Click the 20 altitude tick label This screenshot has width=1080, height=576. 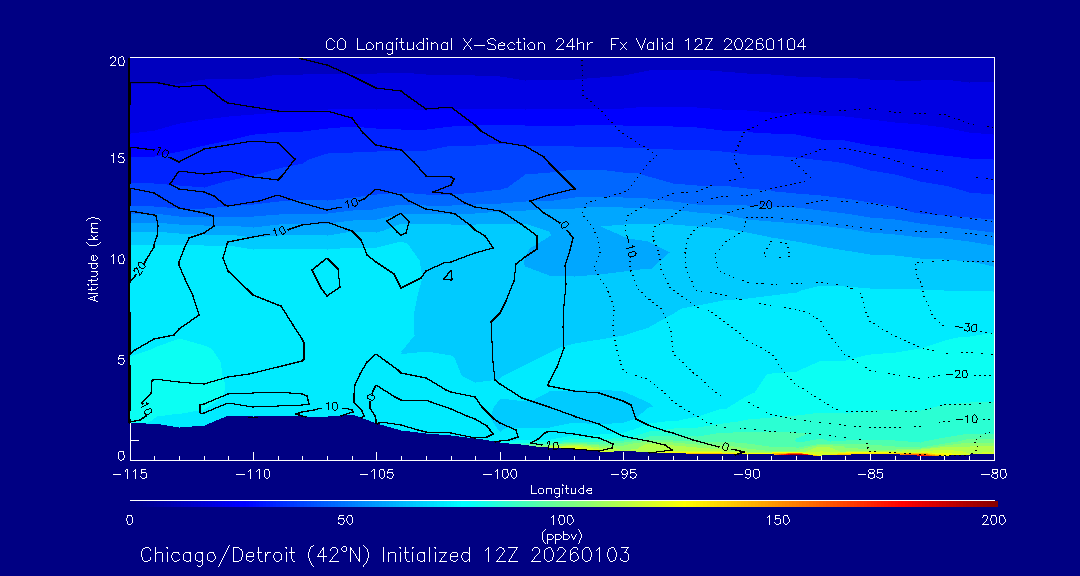[x=116, y=61]
